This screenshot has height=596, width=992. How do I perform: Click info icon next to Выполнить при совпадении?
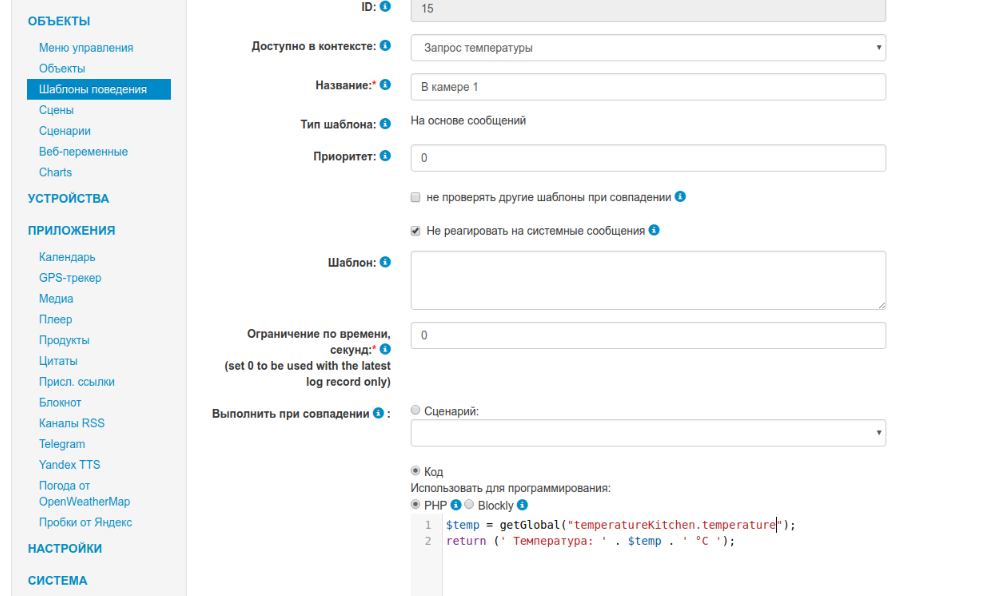coord(379,413)
